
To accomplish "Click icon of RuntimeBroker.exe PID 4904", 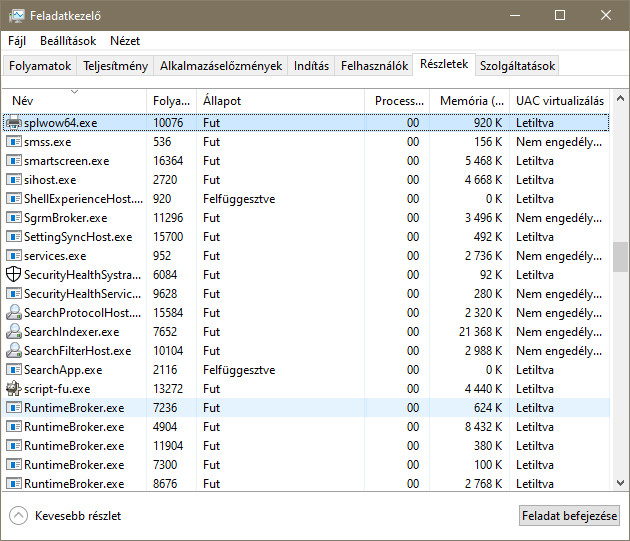I will point(14,426).
